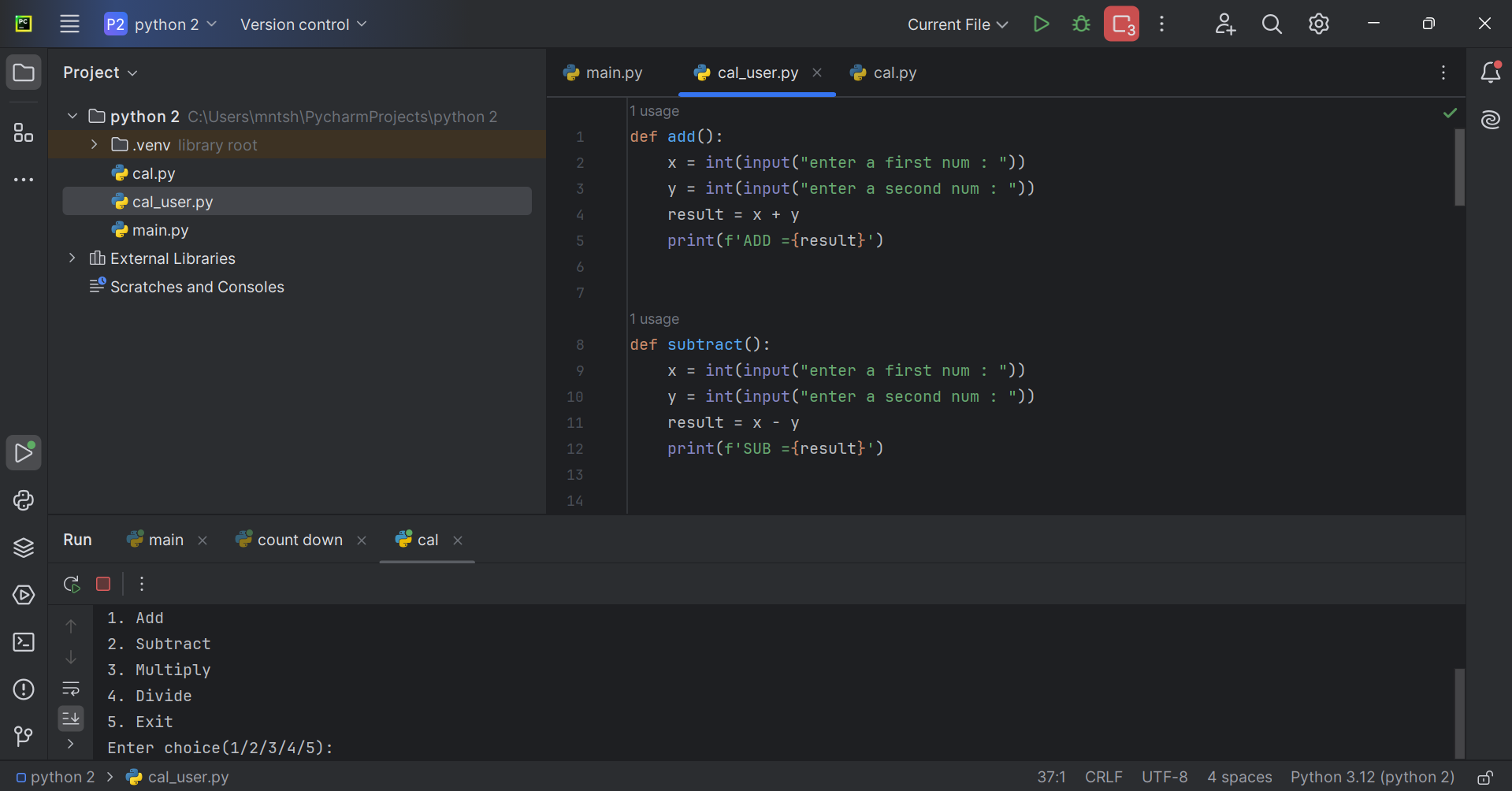
Task: Select the cal run tab
Action: click(x=418, y=540)
